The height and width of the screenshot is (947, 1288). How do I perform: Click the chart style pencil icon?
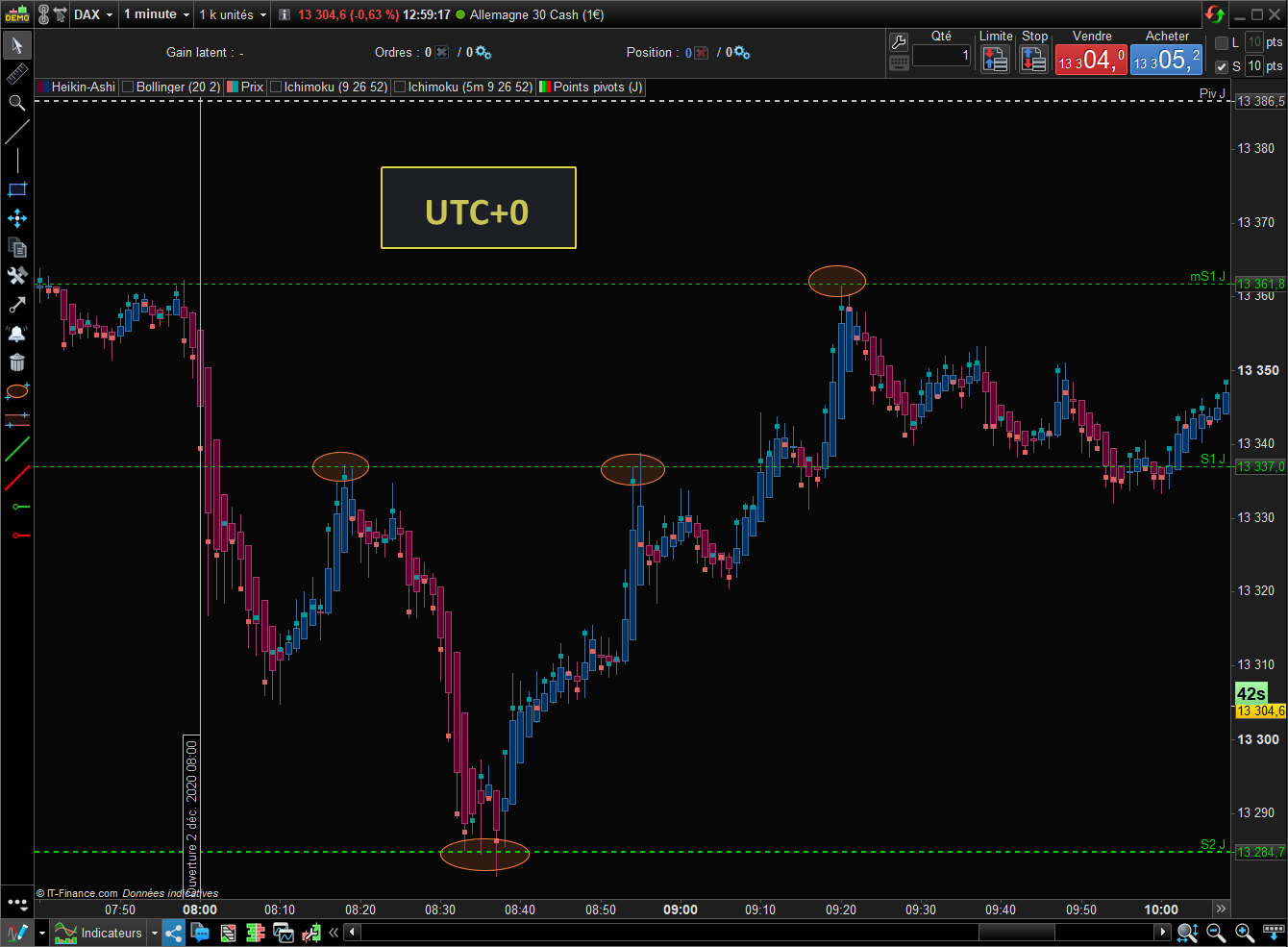coord(18,933)
